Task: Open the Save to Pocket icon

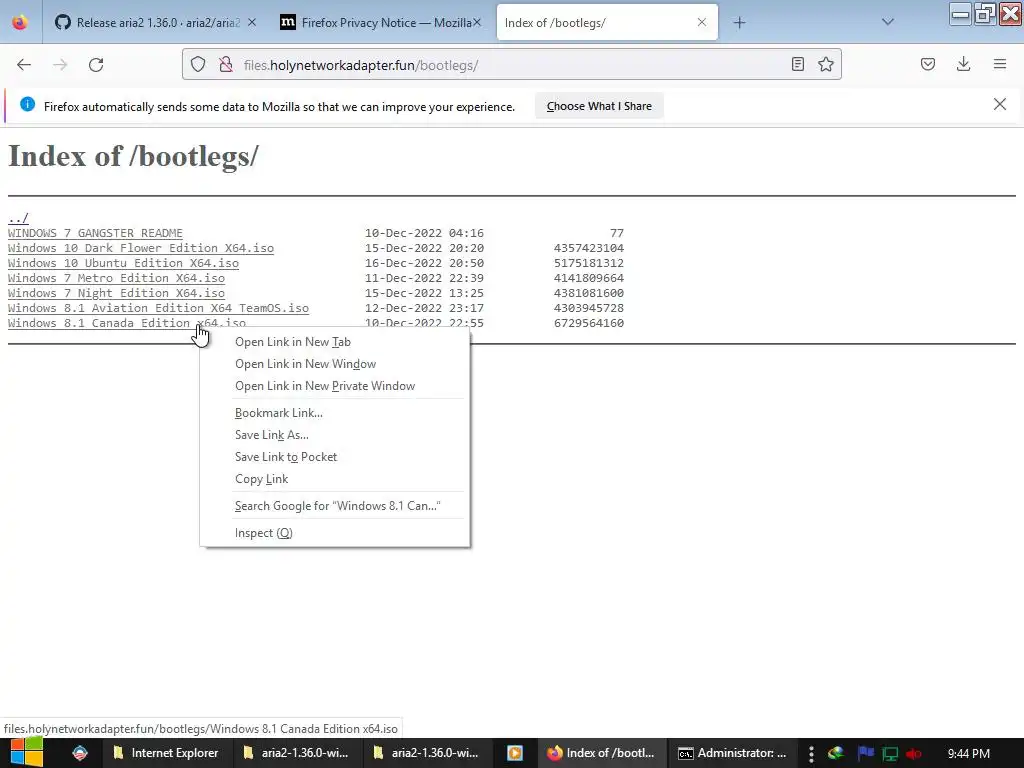Action: [x=927, y=64]
